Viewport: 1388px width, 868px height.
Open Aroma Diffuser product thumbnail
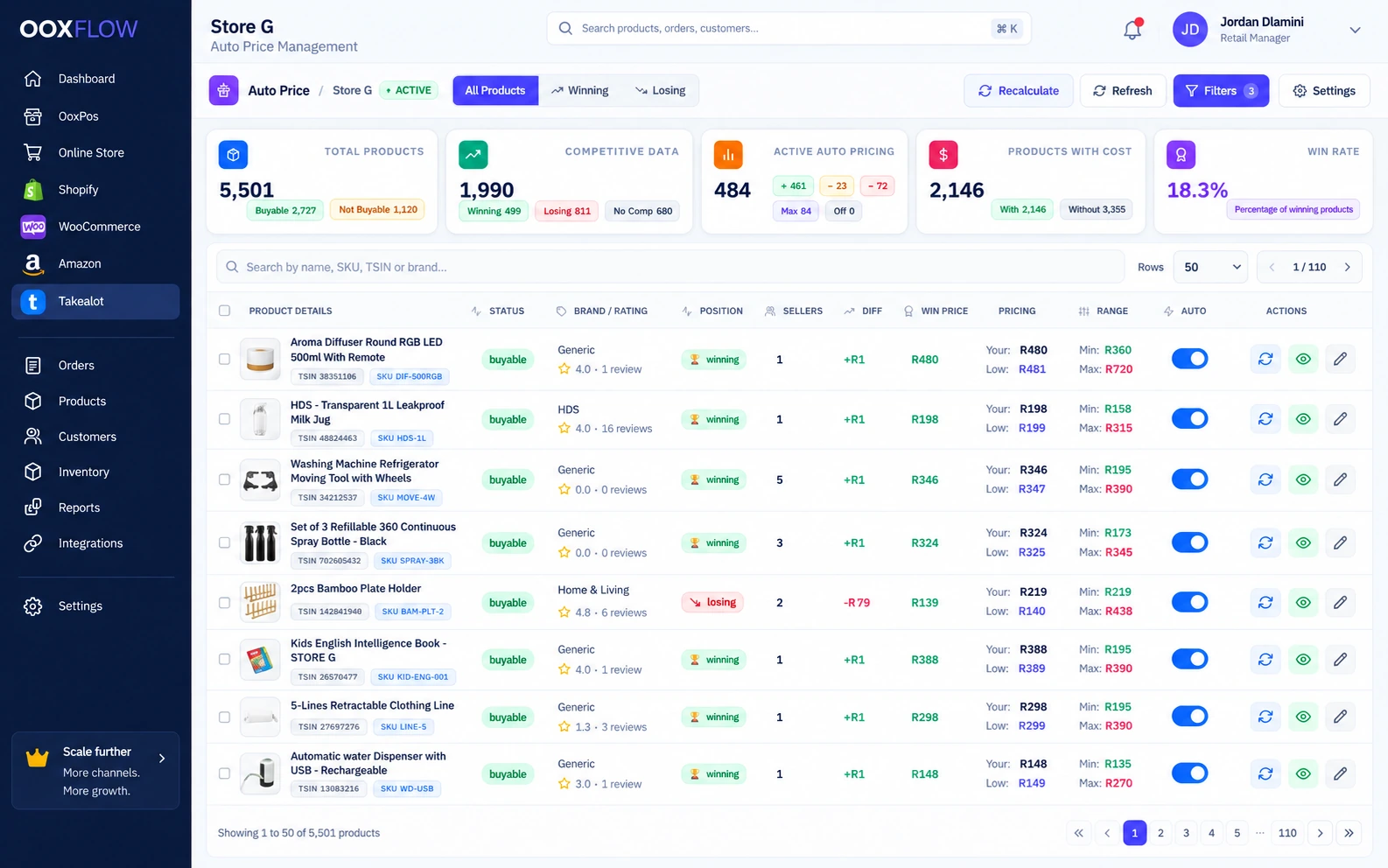point(260,359)
